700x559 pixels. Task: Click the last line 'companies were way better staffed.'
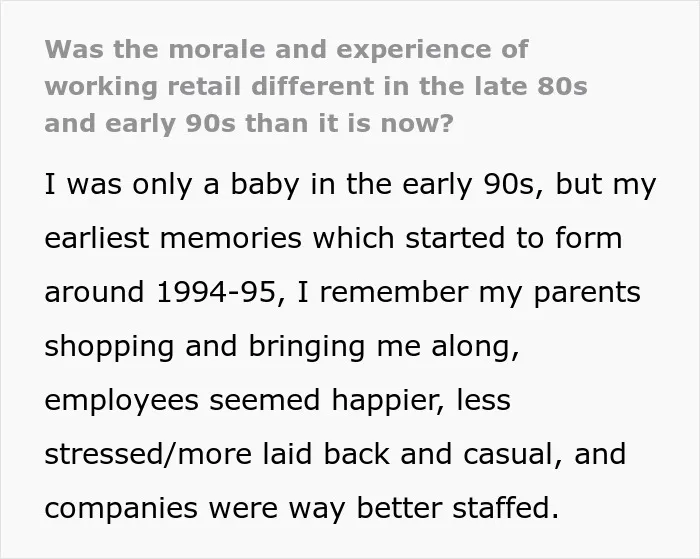coord(302,509)
